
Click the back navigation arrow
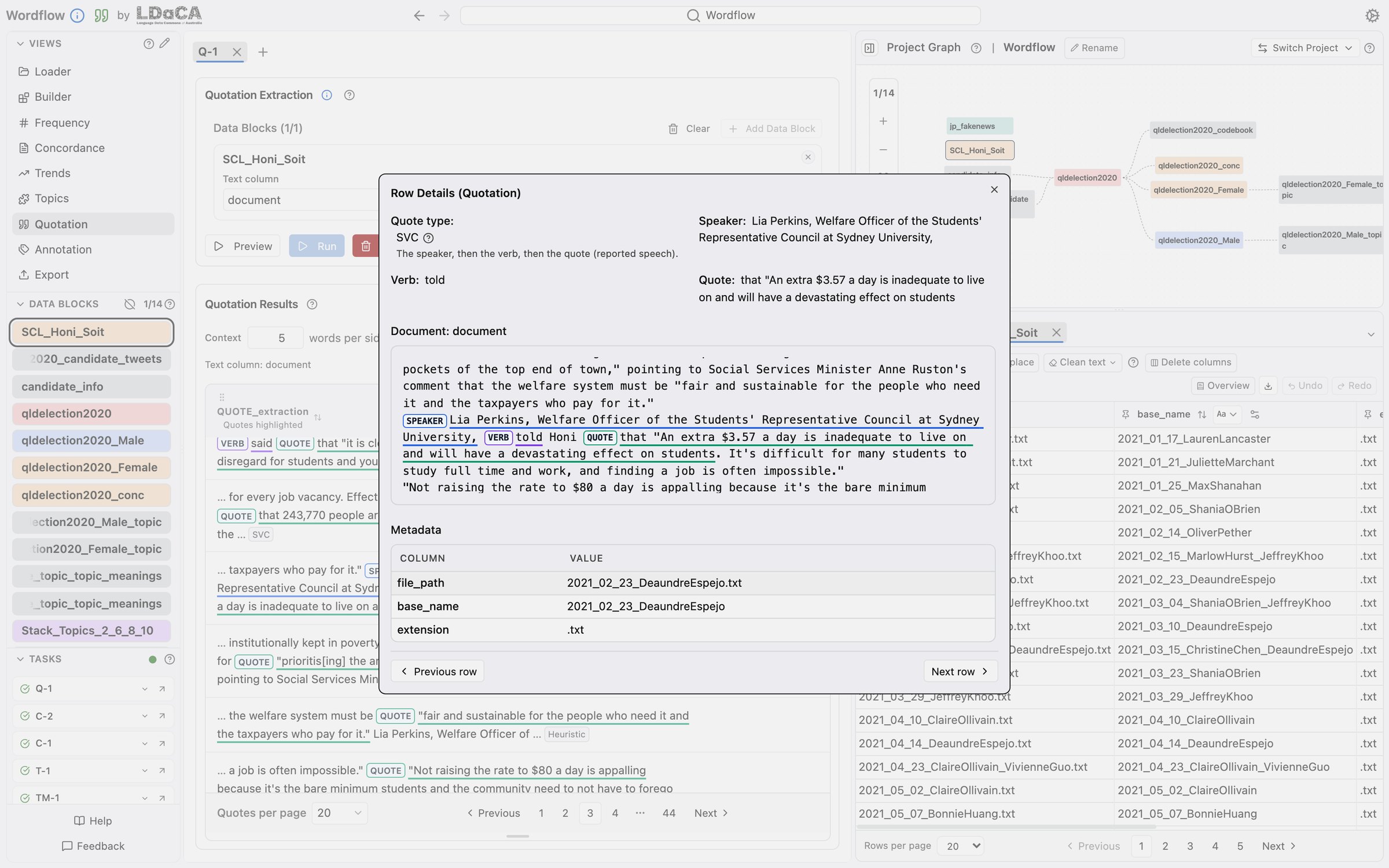tap(419, 16)
